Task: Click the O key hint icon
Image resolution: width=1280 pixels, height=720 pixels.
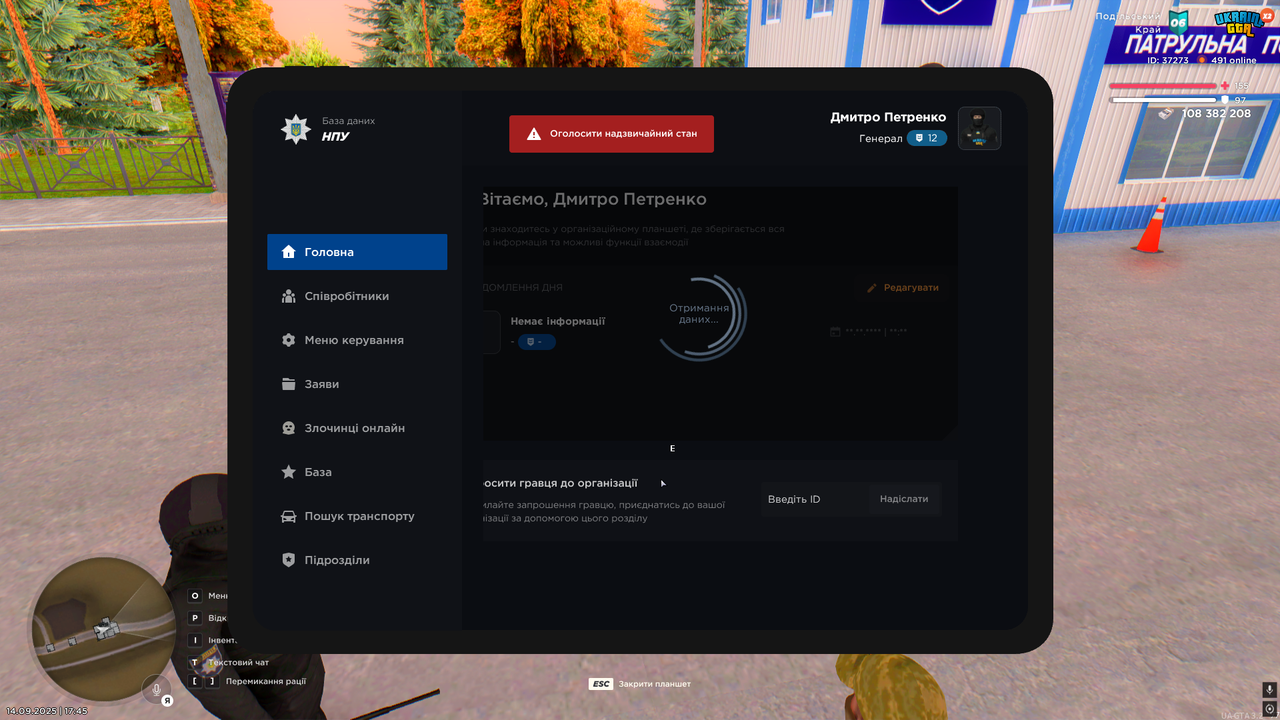Action: pos(195,596)
